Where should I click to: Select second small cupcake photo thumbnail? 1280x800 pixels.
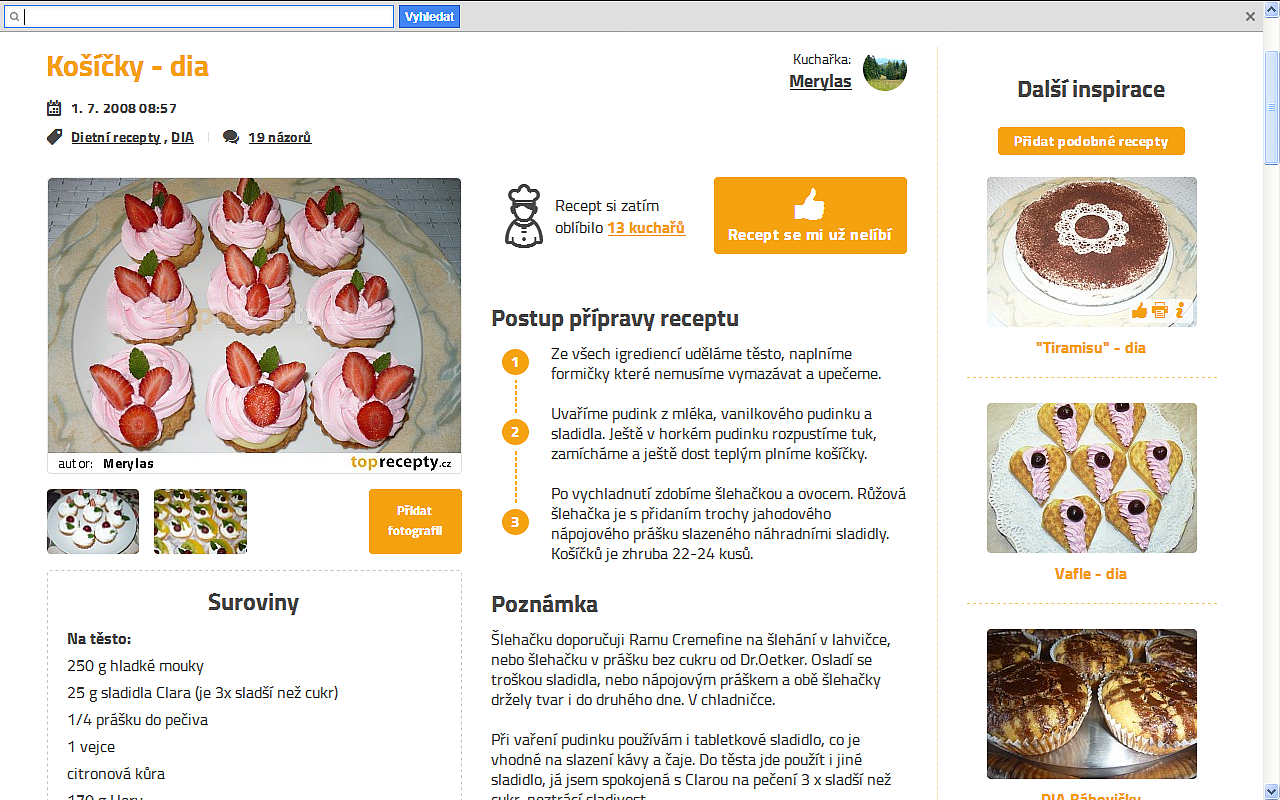pyautogui.click(x=200, y=521)
